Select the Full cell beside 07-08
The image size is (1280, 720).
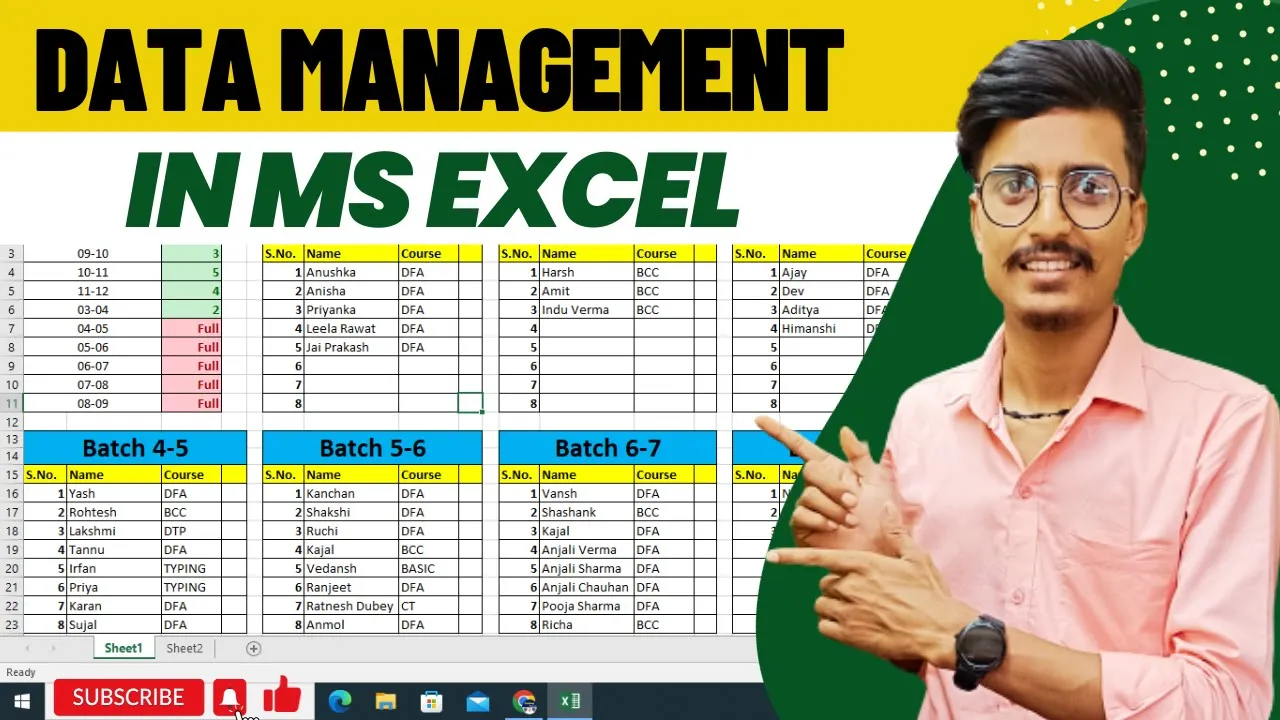coord(192,385)
